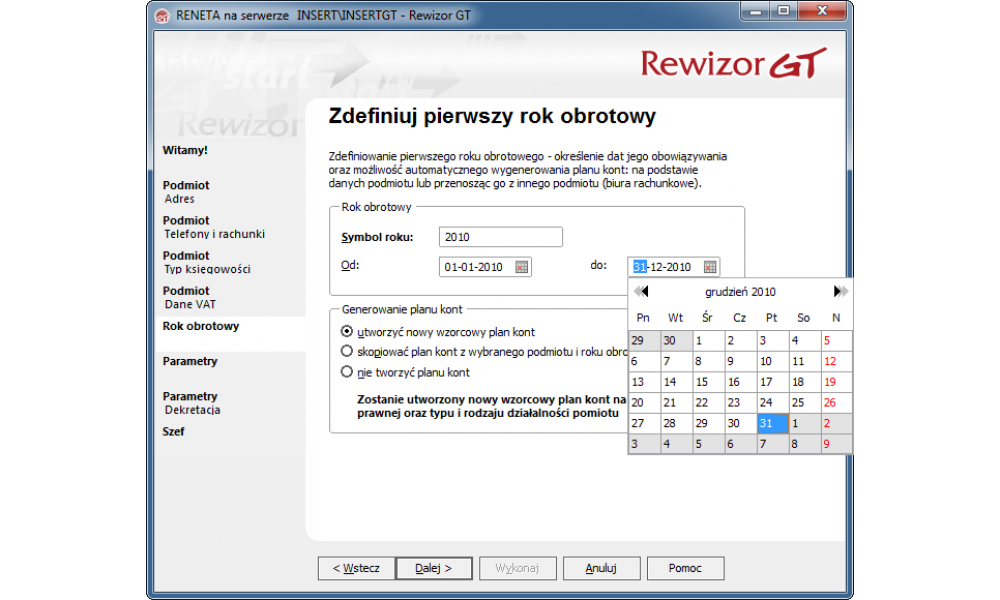1000x600 pixels.
Task: Select December 19 in the calendar
Action: point(836,382)
